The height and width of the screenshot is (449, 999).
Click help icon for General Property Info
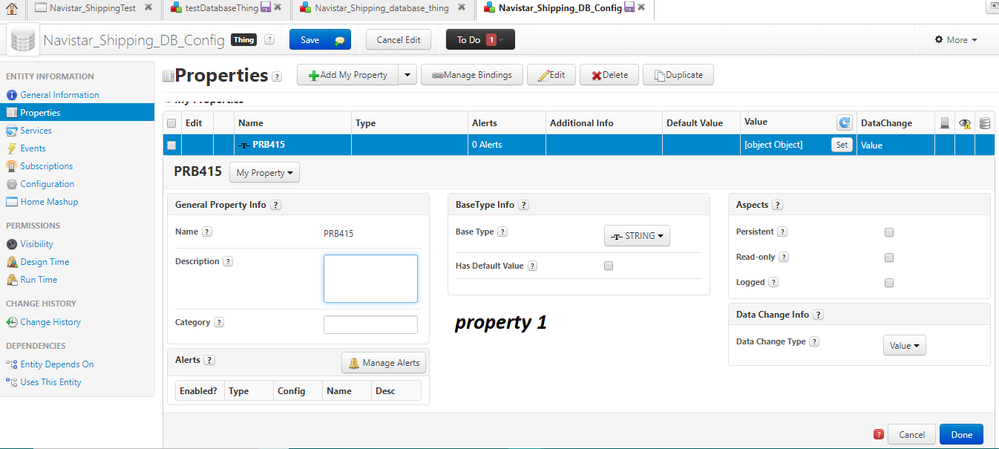tap(276, 205)
